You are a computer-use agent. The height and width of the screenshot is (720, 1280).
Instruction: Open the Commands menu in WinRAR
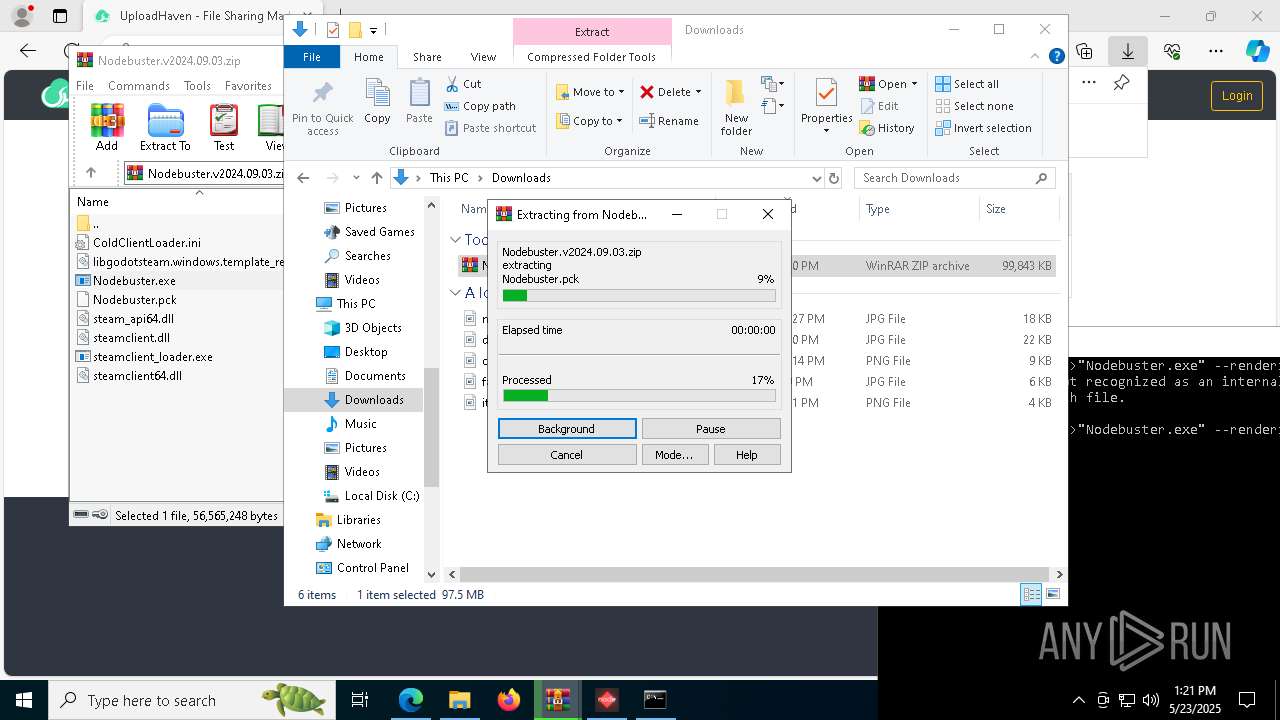point(139,86)
